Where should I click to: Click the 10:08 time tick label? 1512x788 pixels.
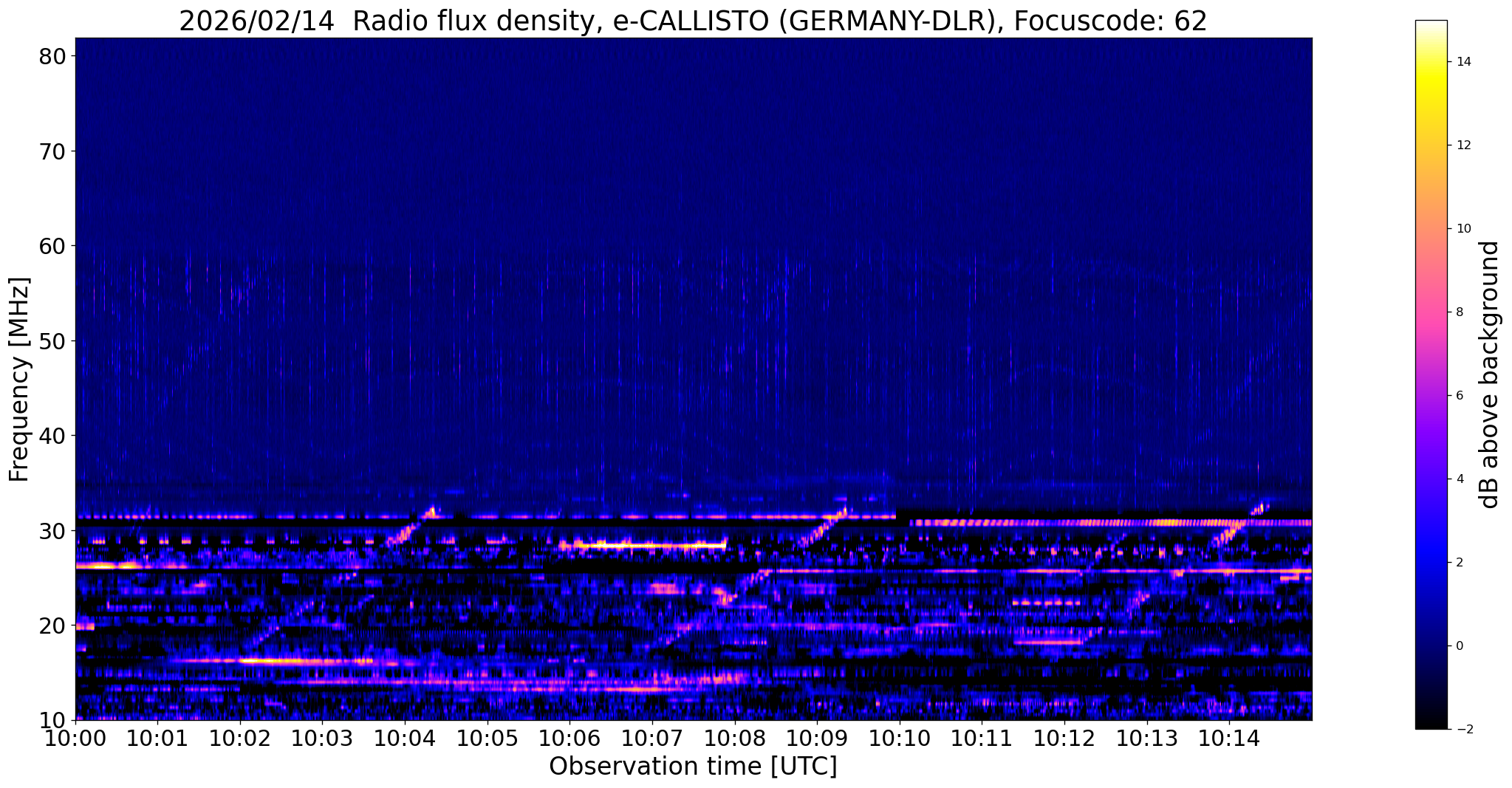click(x=734, y=739)
